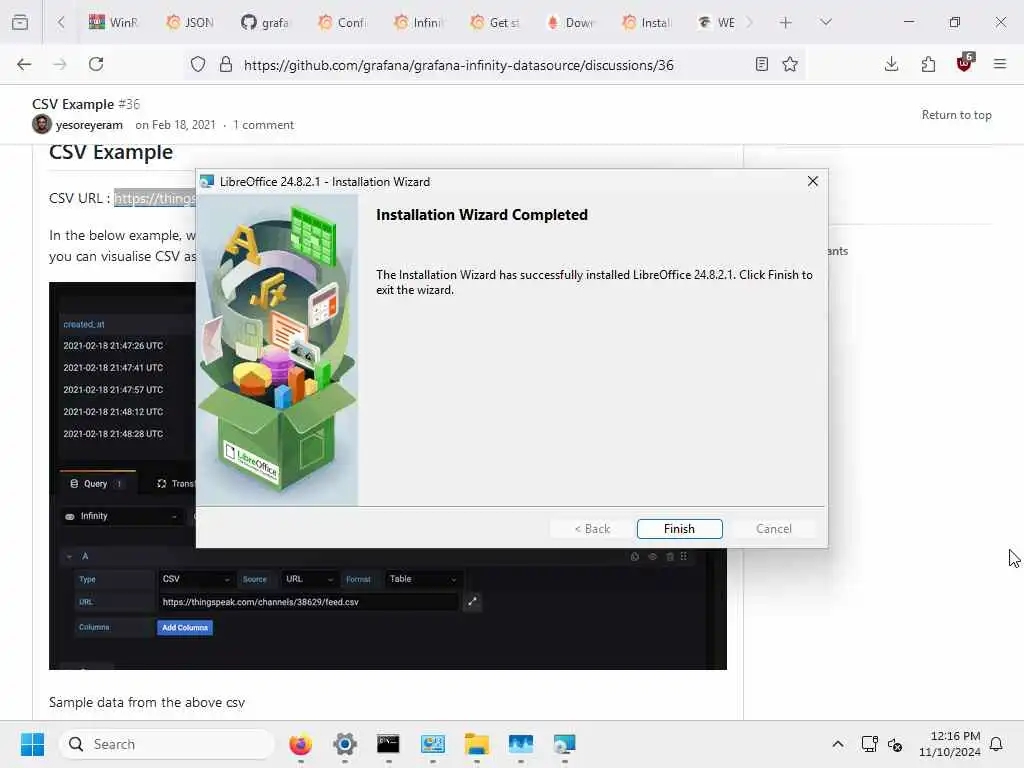Click the uBlock Origin shield extension icon
This screenshot has width=1024, height=768.
(x=965, y=63)
